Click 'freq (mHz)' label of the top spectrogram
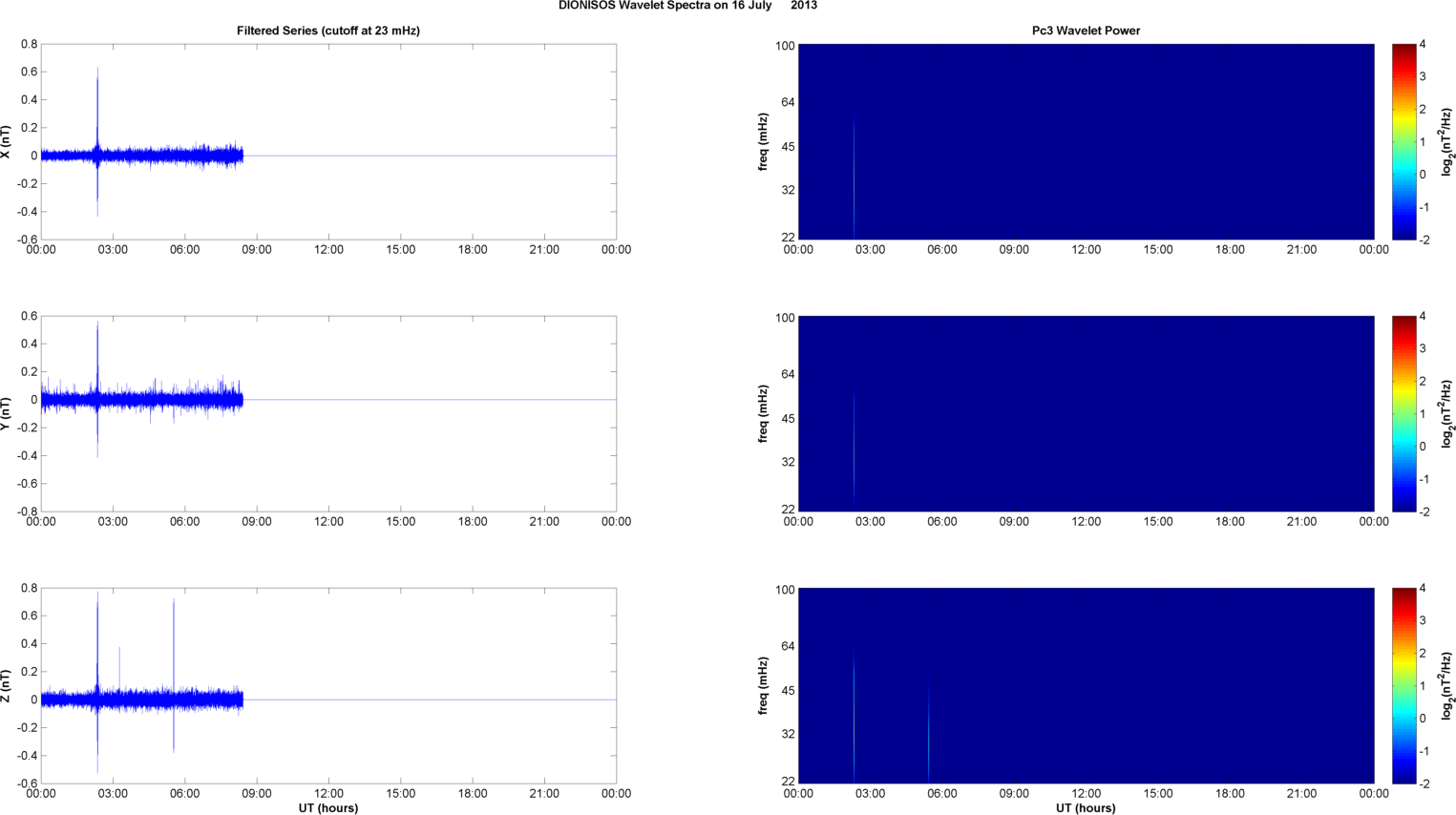 pyautogui.click(x=763, y=142)
